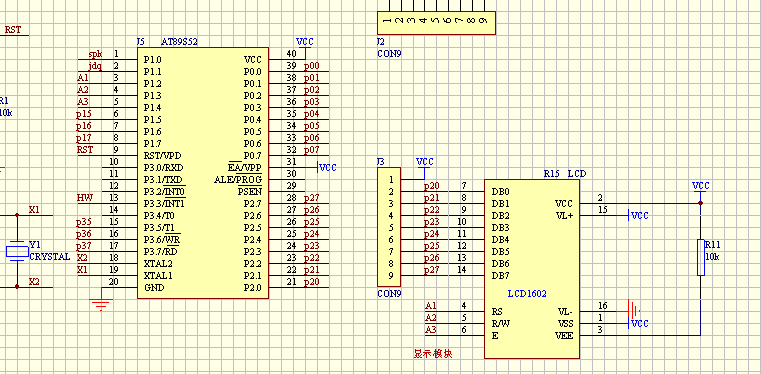Click the AT89S52 designator text
761x374 pixels.
pyautogui.click(x=179, y=42)
